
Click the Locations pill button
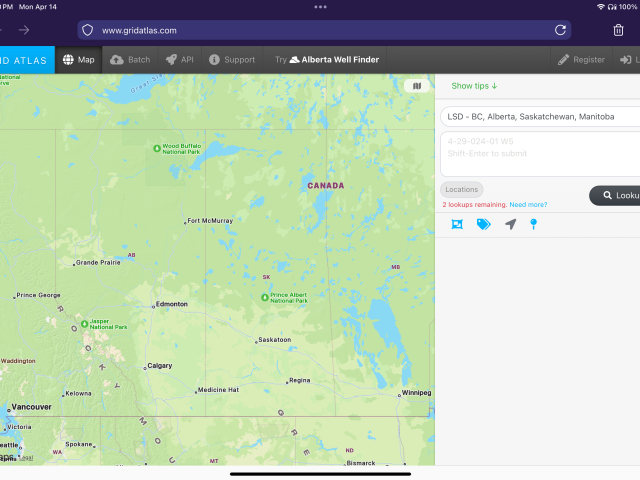point(461,189)
